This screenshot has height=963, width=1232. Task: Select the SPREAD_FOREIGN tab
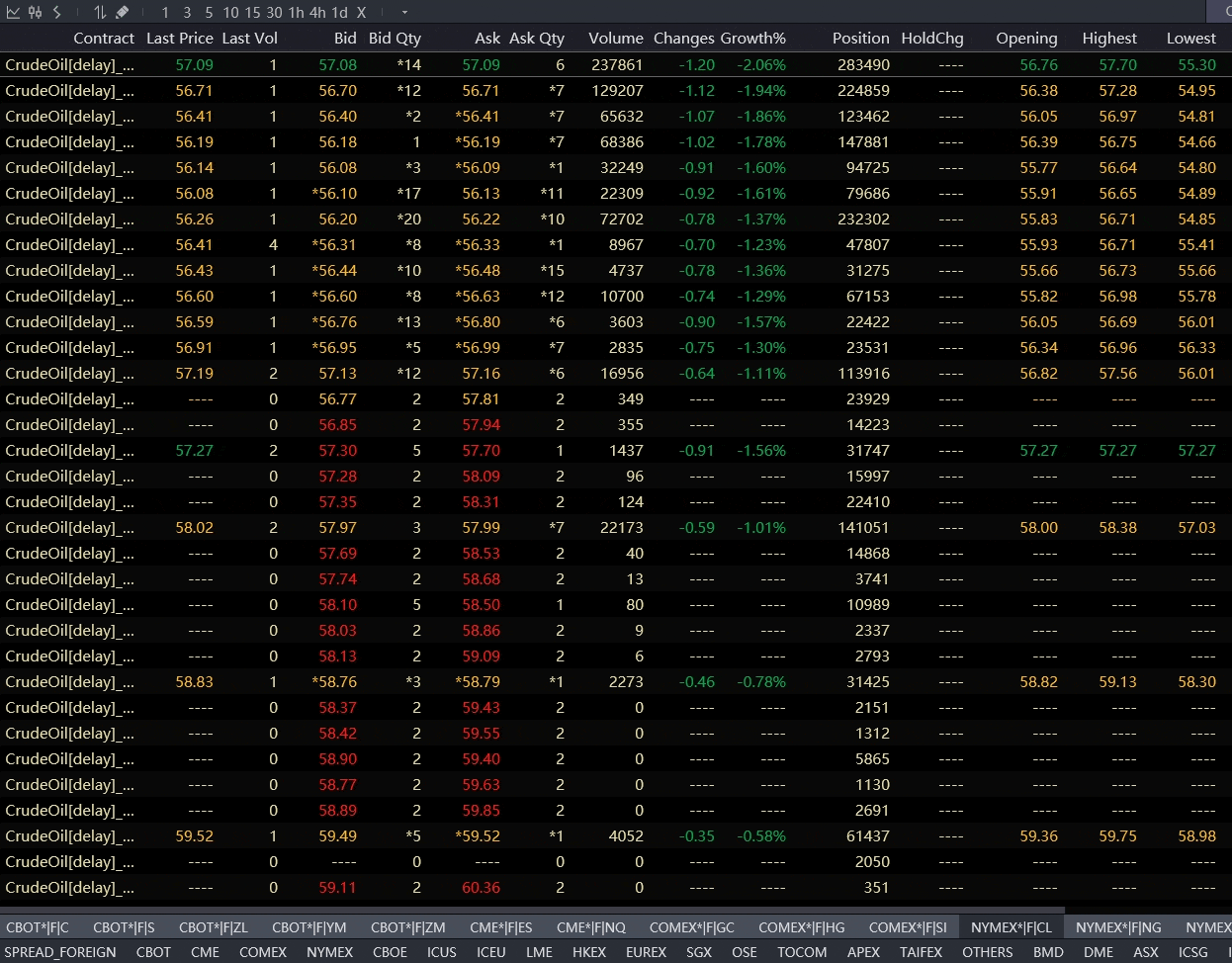[x=60, y=951]
